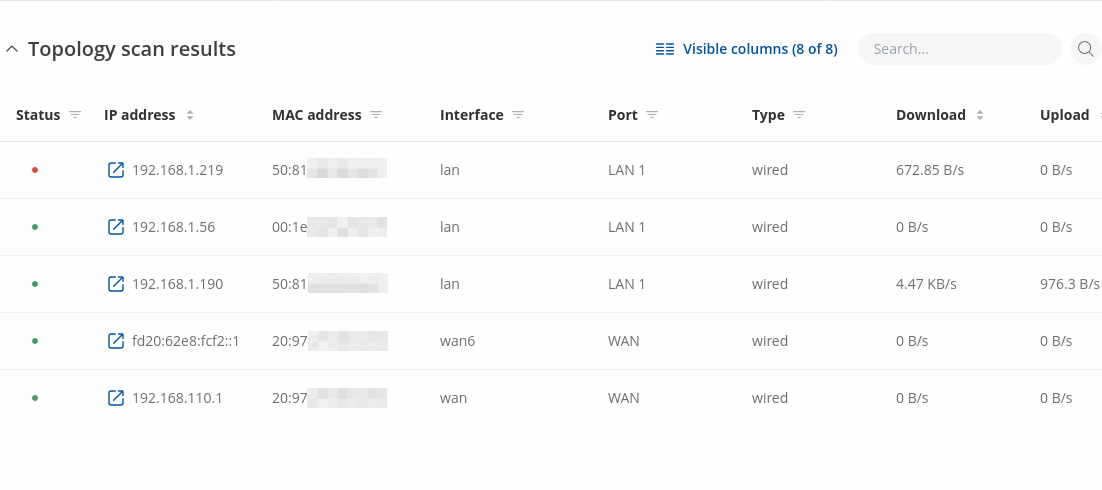Open external link icon for 192.168.1.56
The height and width of the screenshot is (490, 1102).
(116, 227)
